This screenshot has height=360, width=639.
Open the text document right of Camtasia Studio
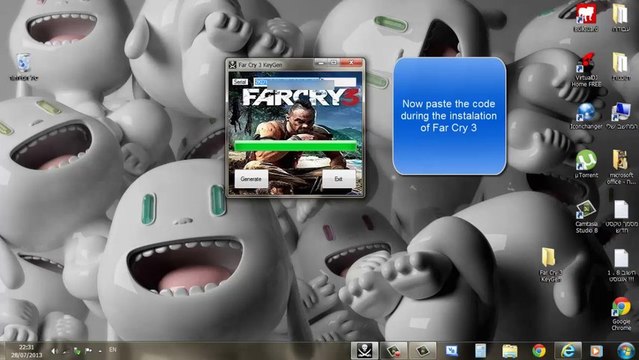coord(621,216)
